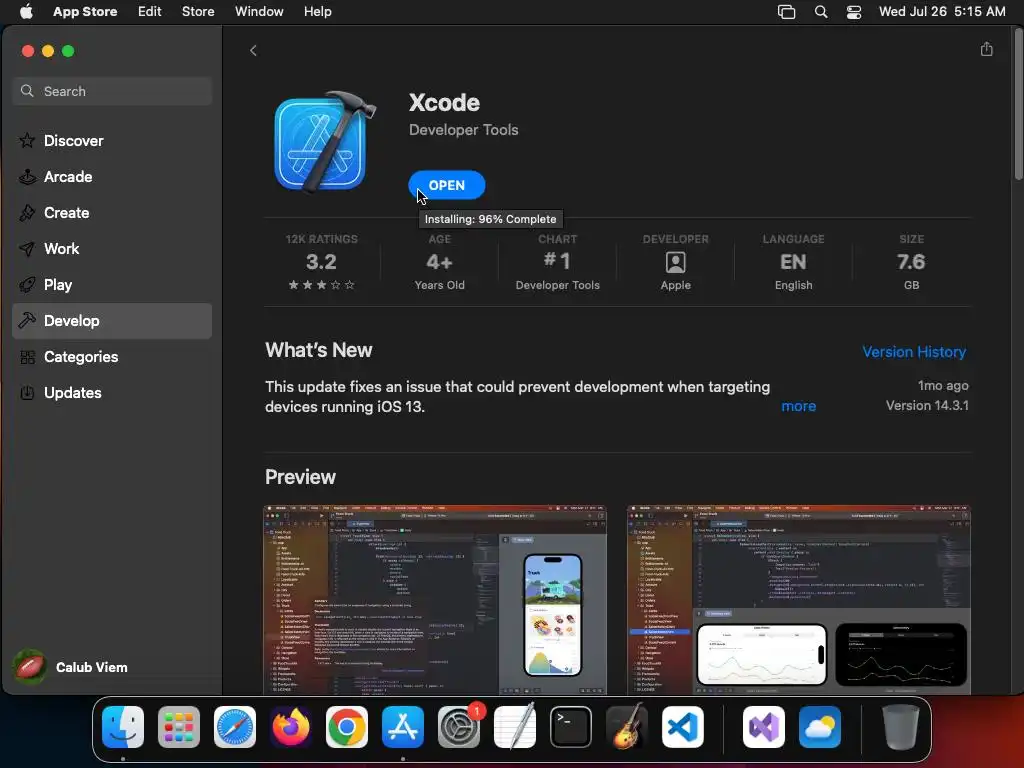Click the App Store Dock icon

[x=403, y=727]
